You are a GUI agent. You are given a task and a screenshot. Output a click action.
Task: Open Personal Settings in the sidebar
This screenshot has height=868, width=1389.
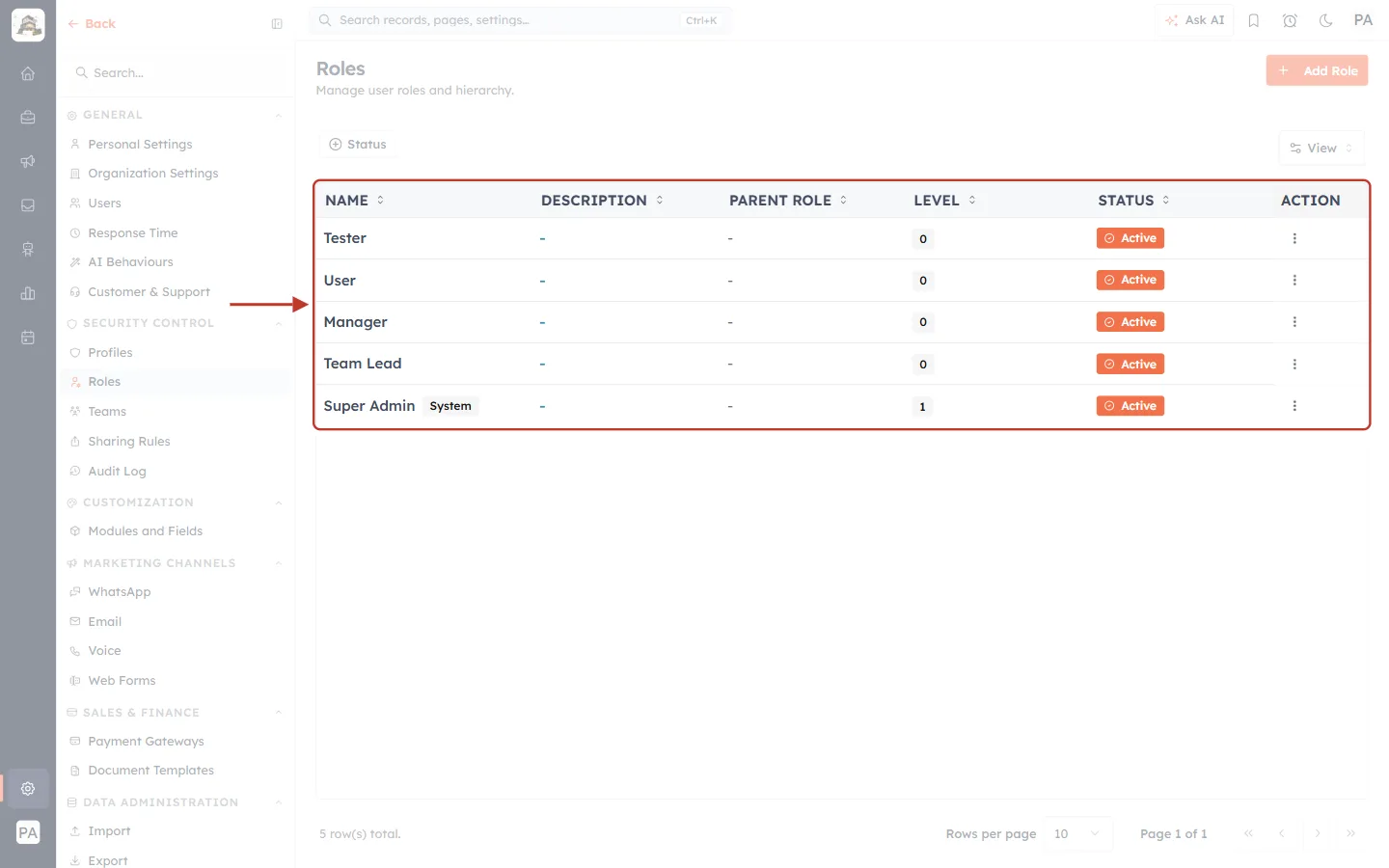coord(140,145)
